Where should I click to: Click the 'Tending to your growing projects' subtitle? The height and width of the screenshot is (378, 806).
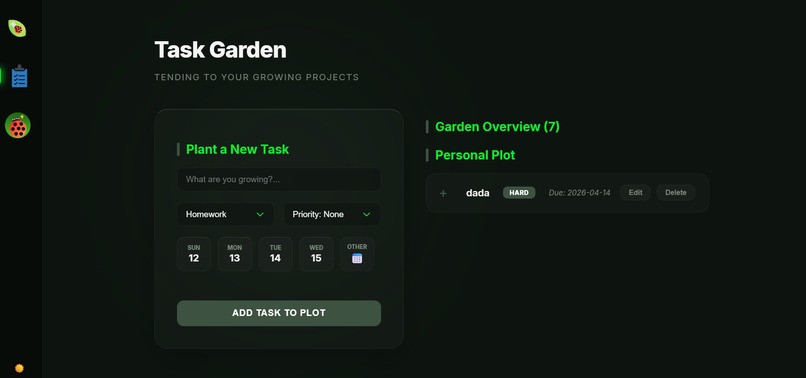(257, 77)
